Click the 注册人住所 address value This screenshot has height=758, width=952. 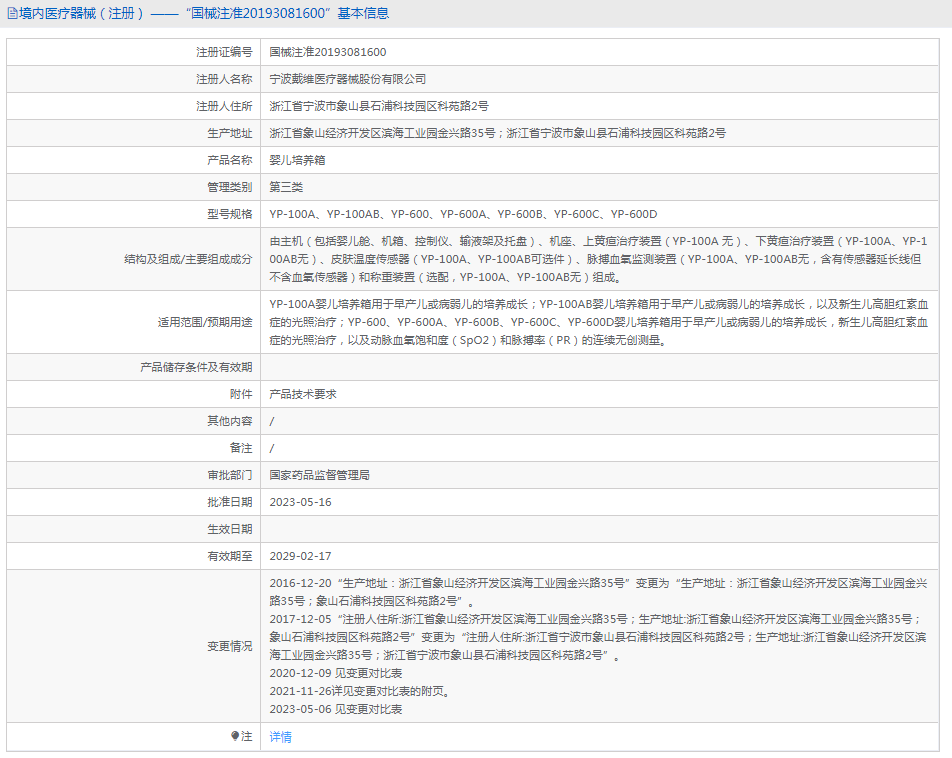coord(379,106)
